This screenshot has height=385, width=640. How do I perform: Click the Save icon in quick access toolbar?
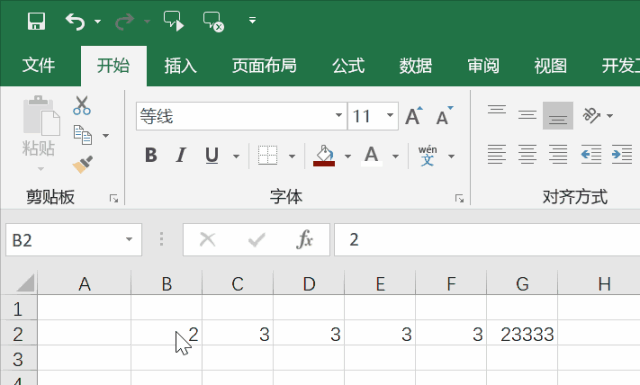pyautogui.click(x=36, y=21)
